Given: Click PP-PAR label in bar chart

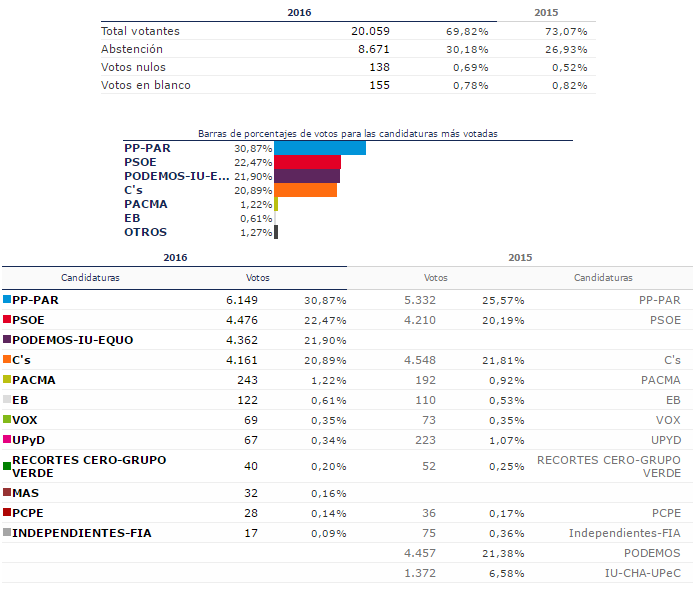Looking at the screenshot, I should [x=147, y=148].
